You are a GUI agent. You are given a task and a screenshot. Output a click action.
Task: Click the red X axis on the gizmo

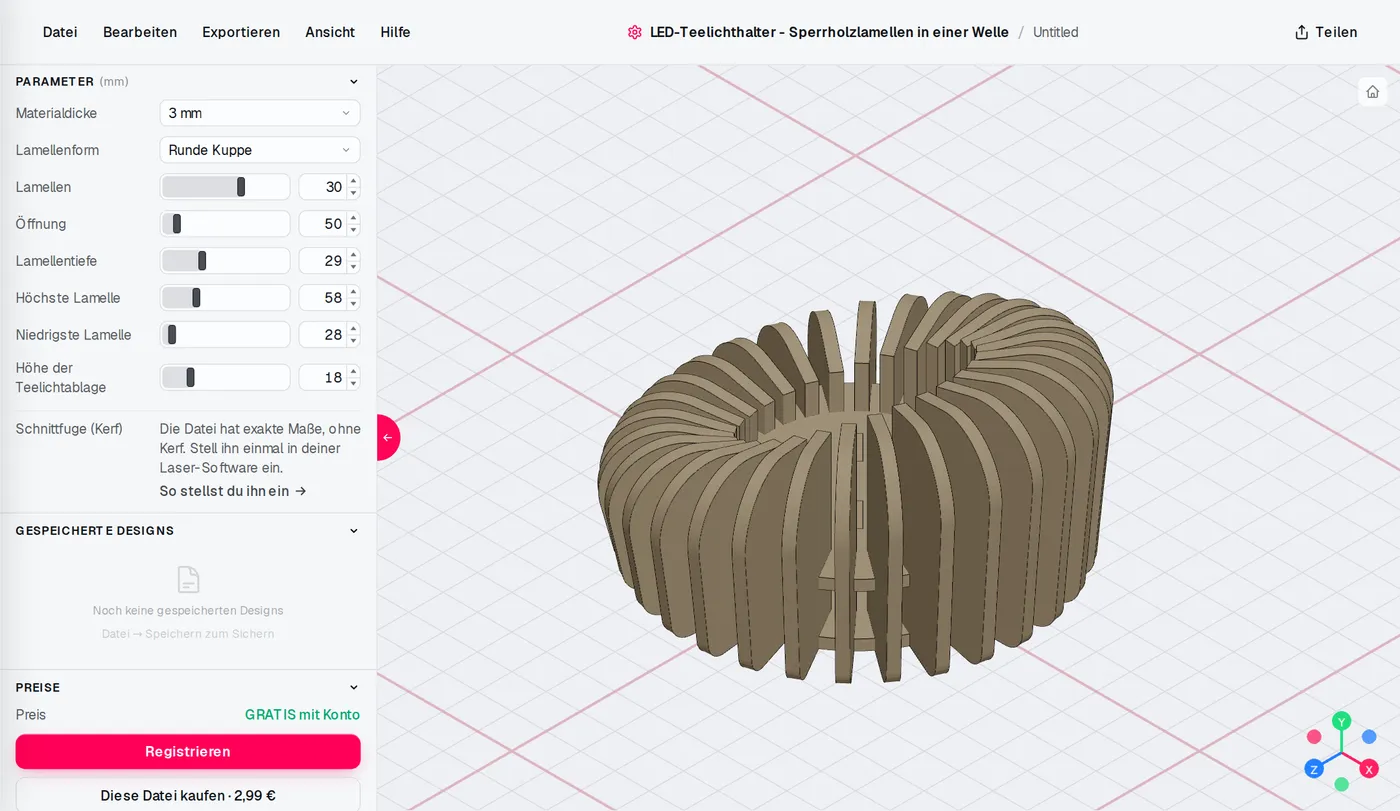pos(1369,768)
